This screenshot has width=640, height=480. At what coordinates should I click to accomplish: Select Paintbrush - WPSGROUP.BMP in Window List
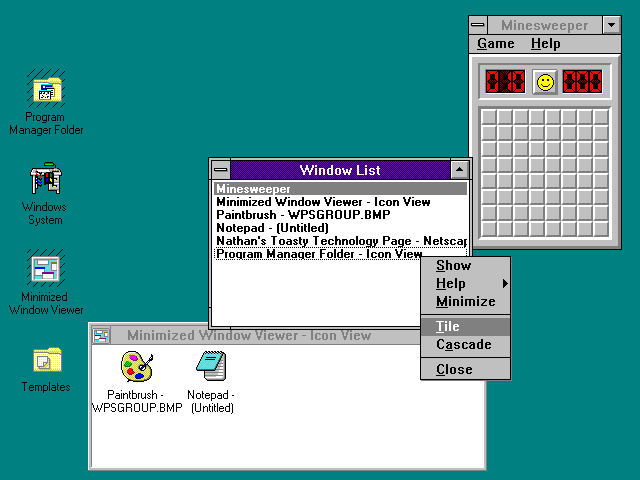340,215
